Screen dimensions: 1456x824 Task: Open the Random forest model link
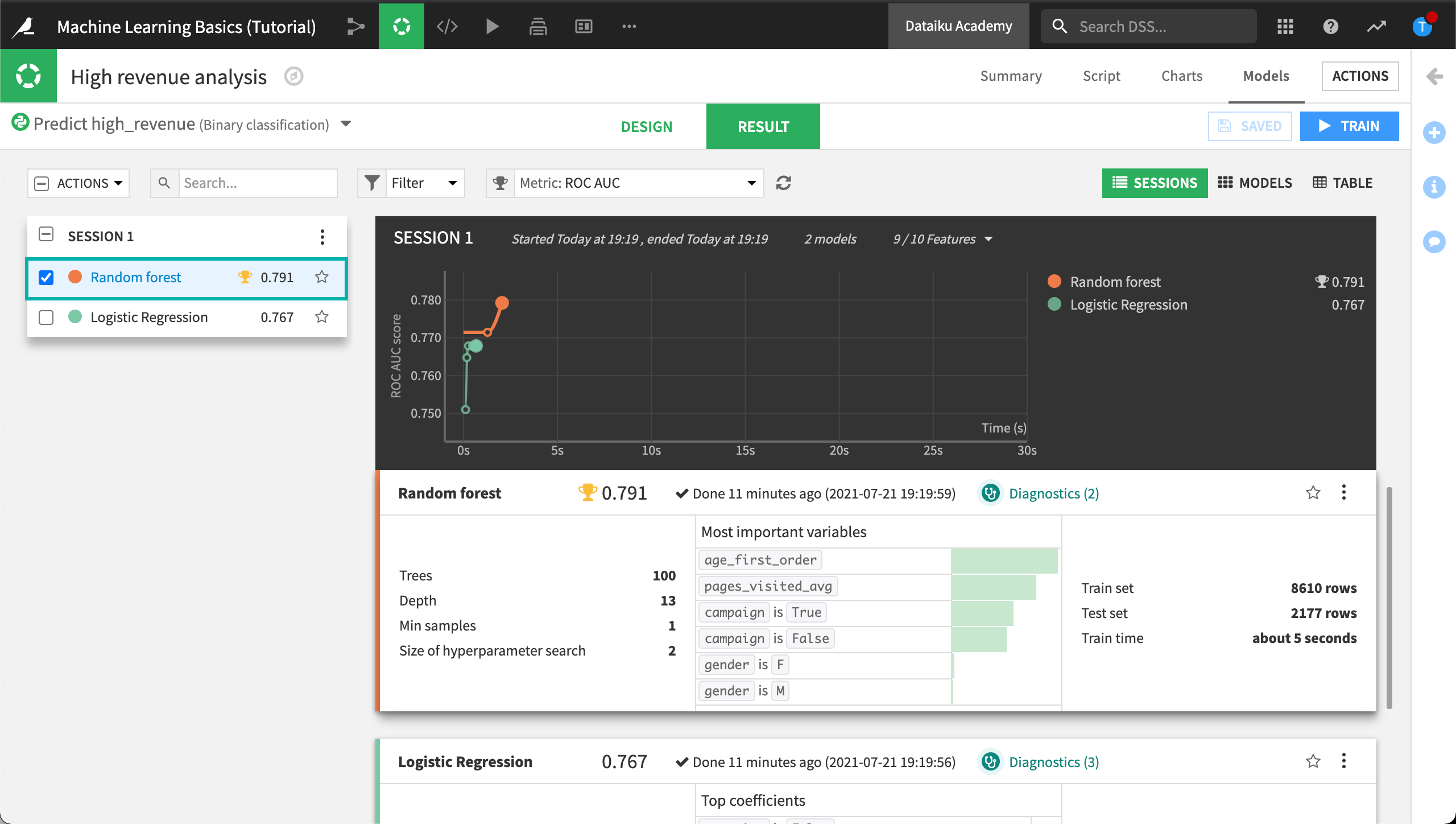[135, 277]
